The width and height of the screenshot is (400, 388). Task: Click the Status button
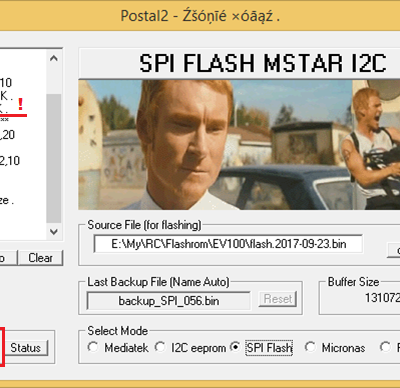coord(25,348)
